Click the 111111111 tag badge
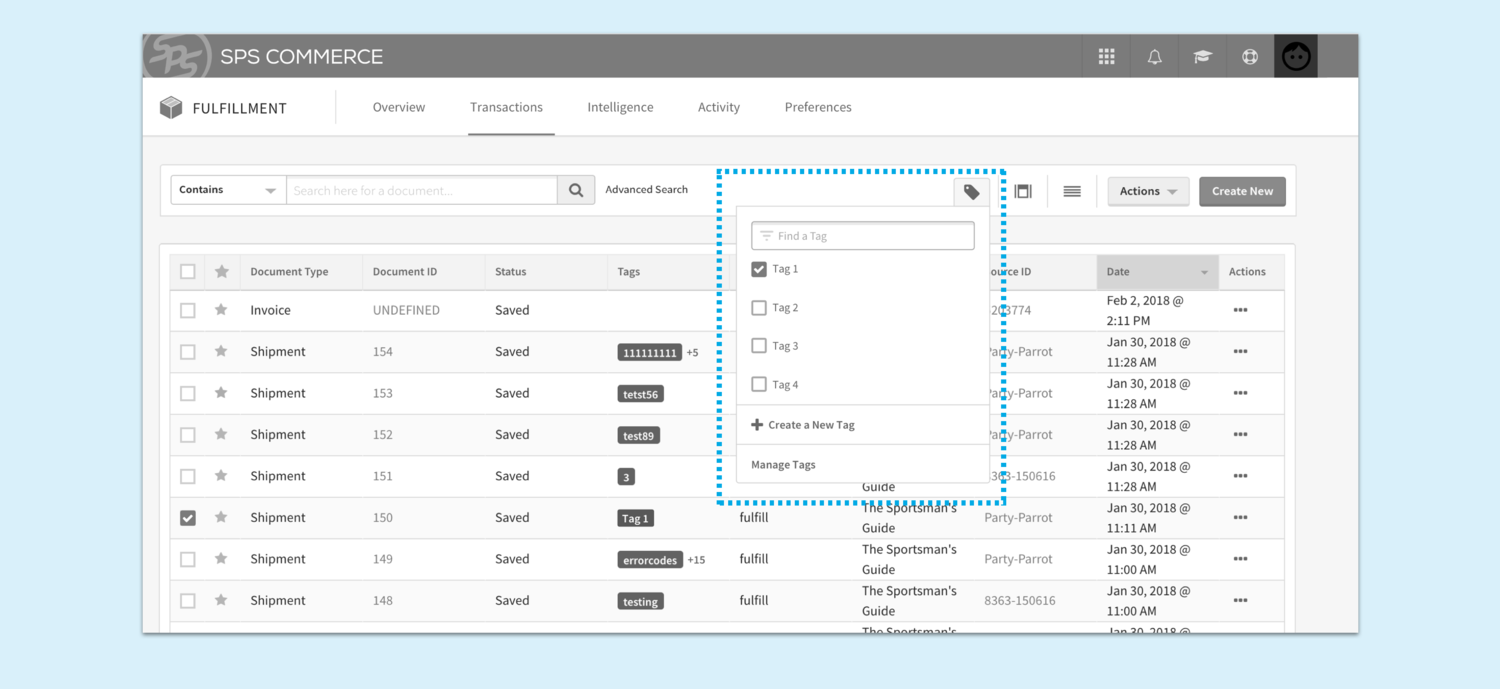This screenshot has width=1500, height=689. point(650,353)
